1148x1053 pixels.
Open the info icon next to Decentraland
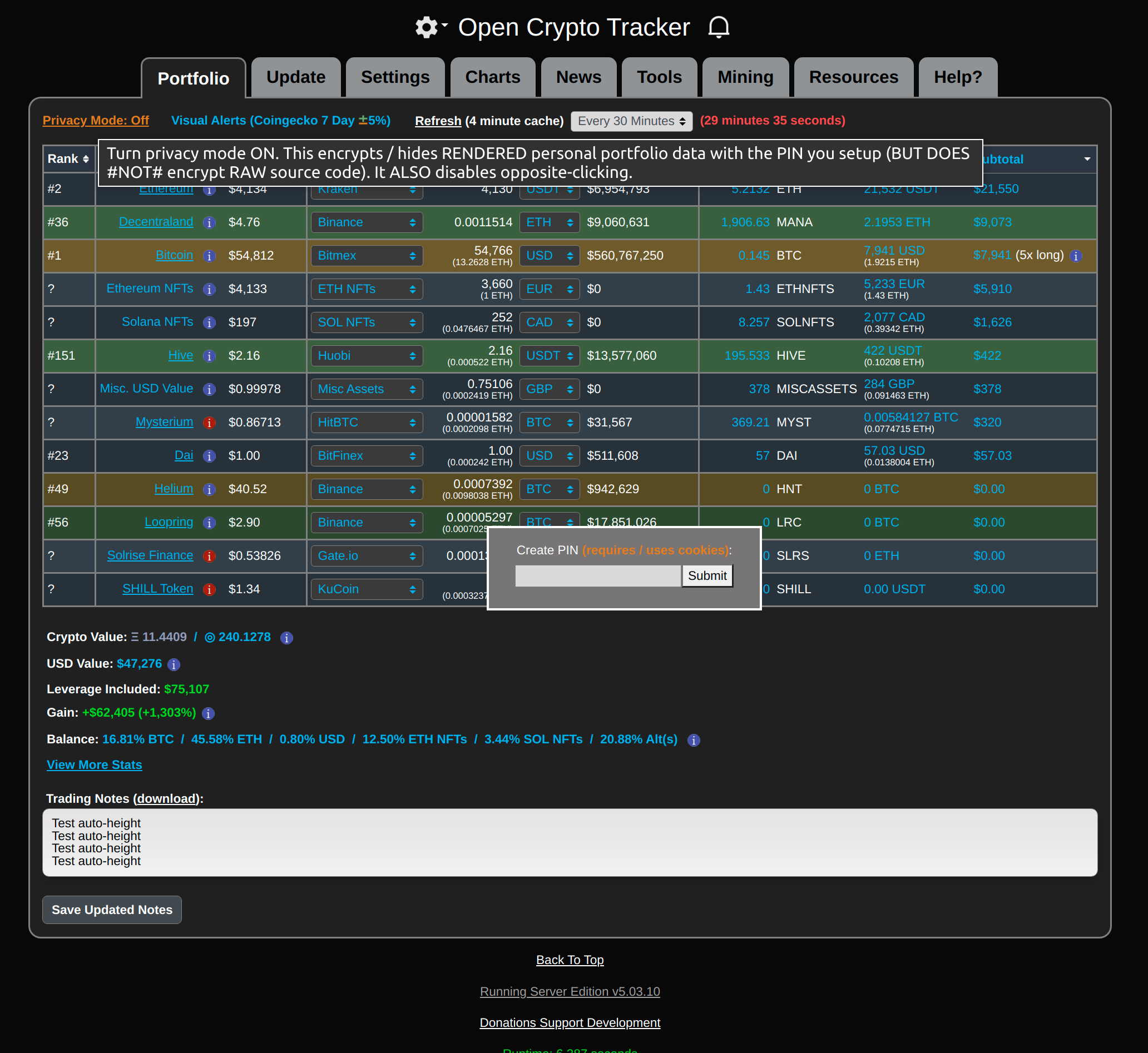(x=209, y=223)
